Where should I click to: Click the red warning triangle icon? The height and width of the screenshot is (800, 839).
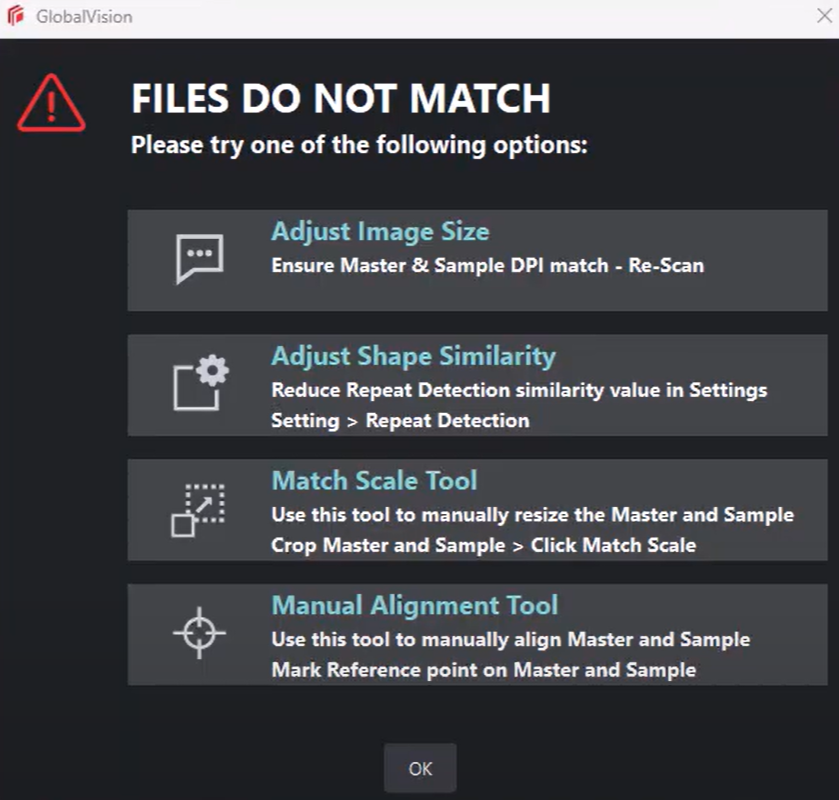click(x=52, y=104)
